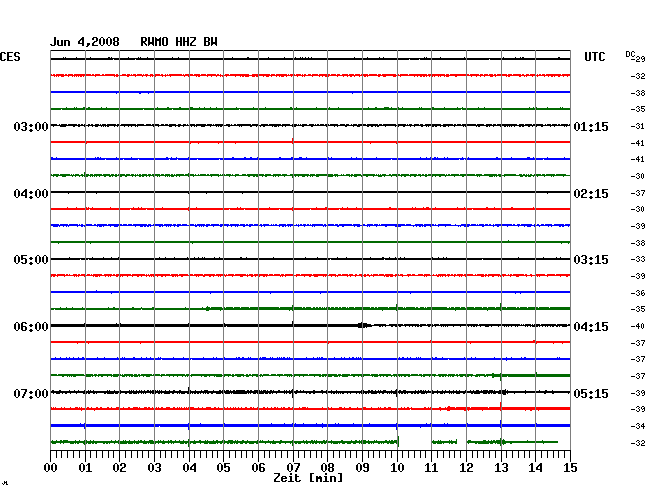Click the seismic burst on the 06:00 black trace

(x=364, y=325)
